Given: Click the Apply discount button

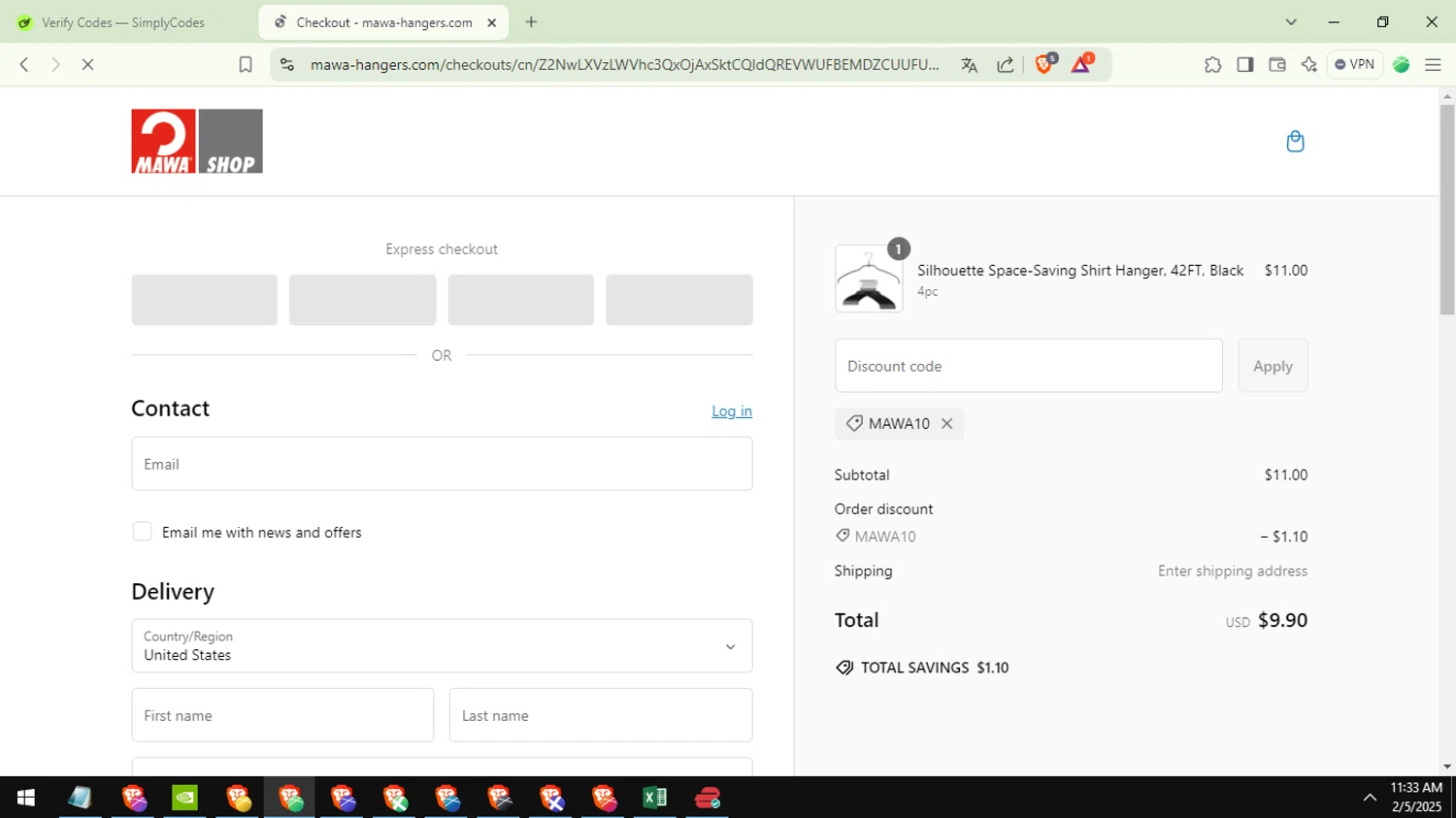Looking at the screenshot, I should coord(1273,366).
